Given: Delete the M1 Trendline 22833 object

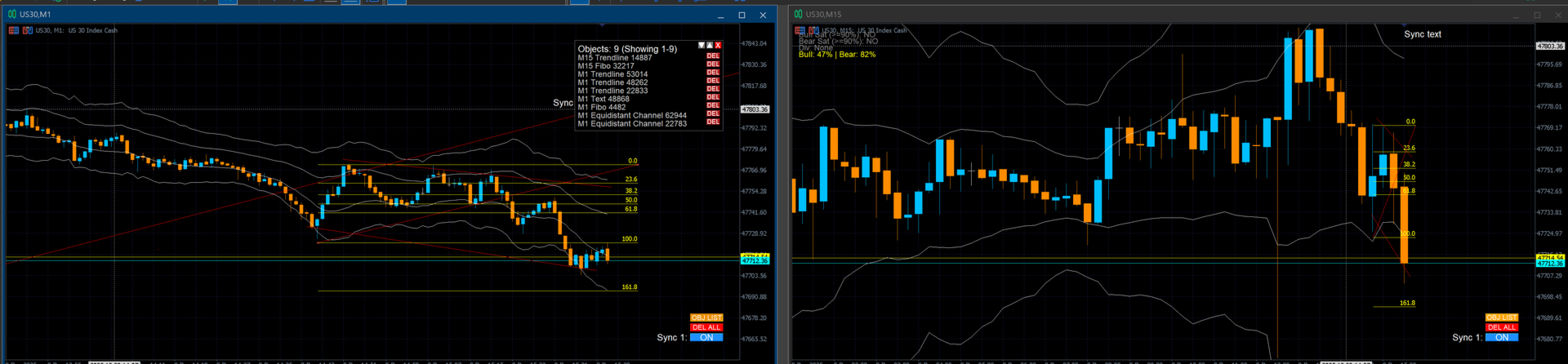Looking at the screenshot, I should [713, 89].
